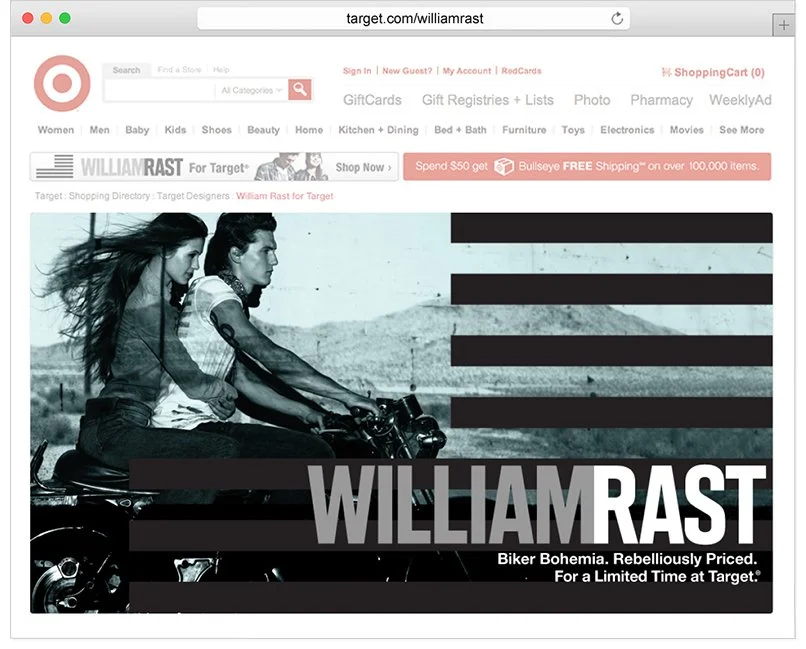Browse Bed + Bath
The height and width of the screenshot is (649, 806).
tap(460, 130)
